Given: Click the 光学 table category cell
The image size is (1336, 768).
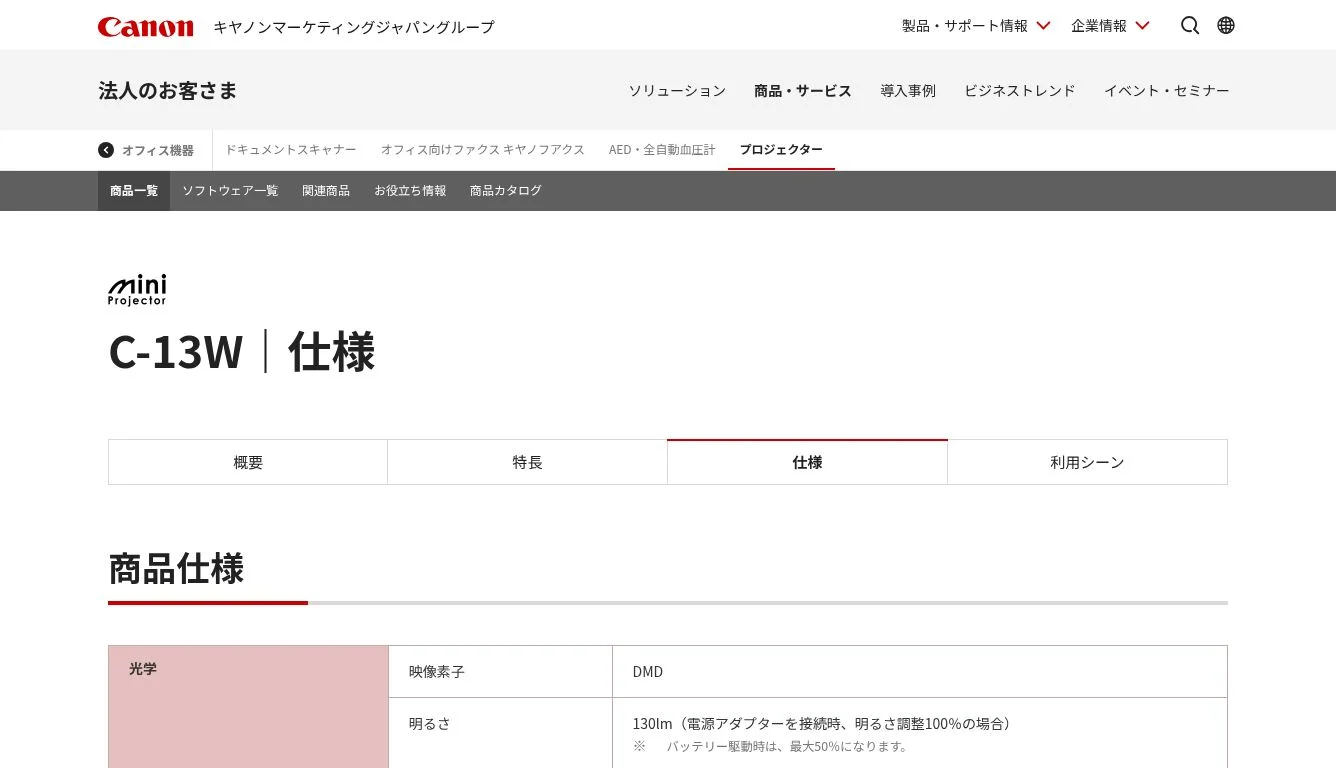Looking at the screenshot, I should 248,707.
